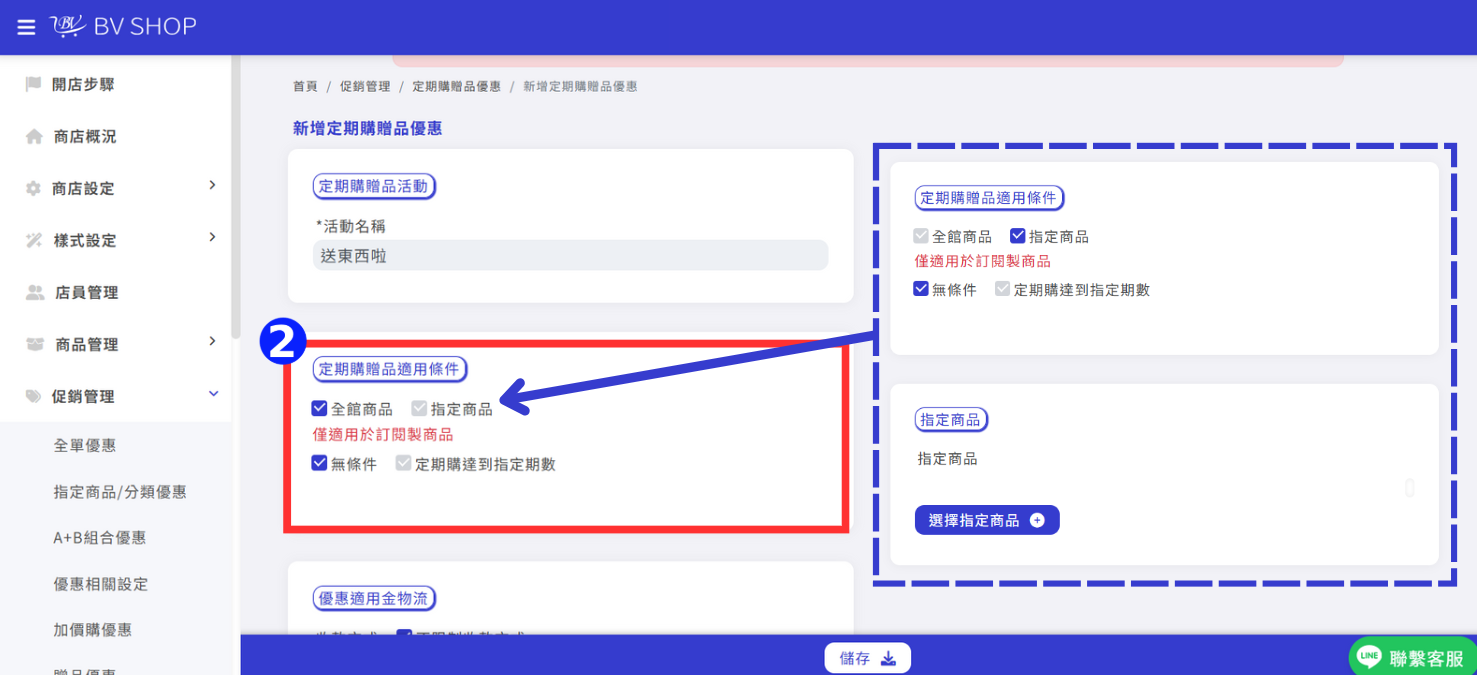
Task: Open the A+B組合優惠 sidebar item
Action: point(100,538)
